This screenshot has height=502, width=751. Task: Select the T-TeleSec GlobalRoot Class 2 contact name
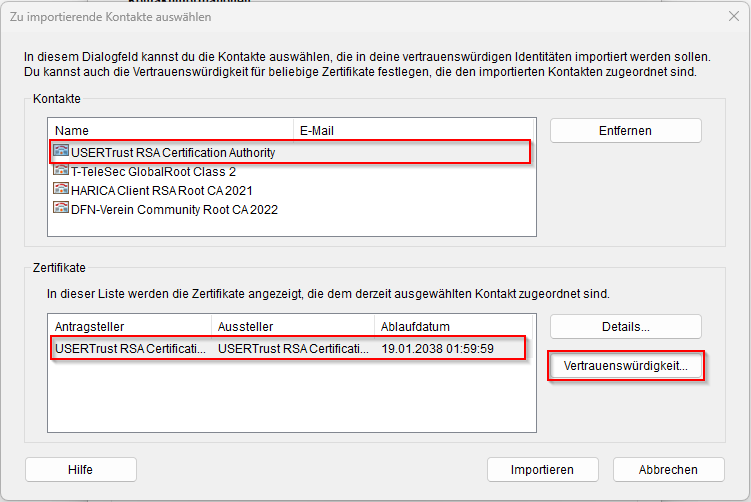tap(153, 171)
